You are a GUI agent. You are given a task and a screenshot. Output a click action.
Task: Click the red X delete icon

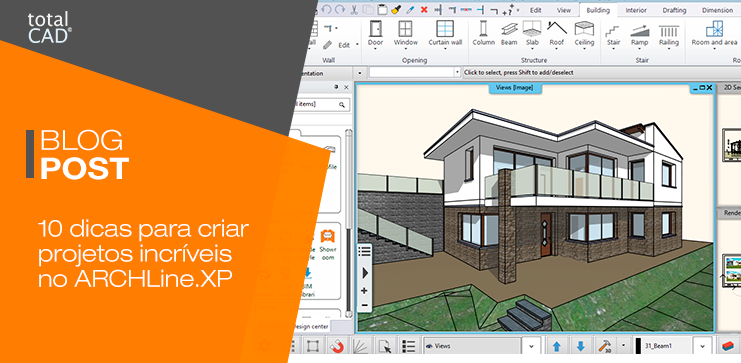point(424,9)
